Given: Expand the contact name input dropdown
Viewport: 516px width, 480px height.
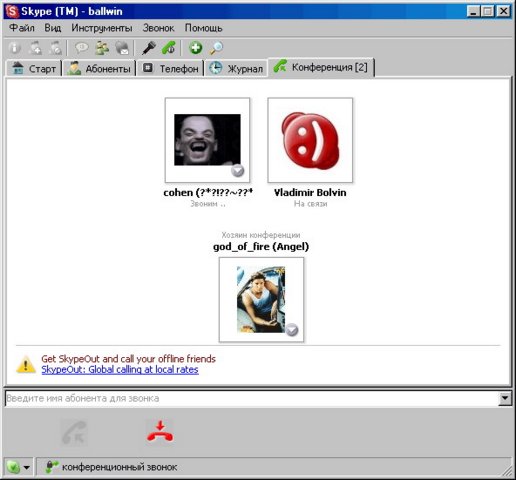Looking at the screenshot, I should click(x=505, y=398).
